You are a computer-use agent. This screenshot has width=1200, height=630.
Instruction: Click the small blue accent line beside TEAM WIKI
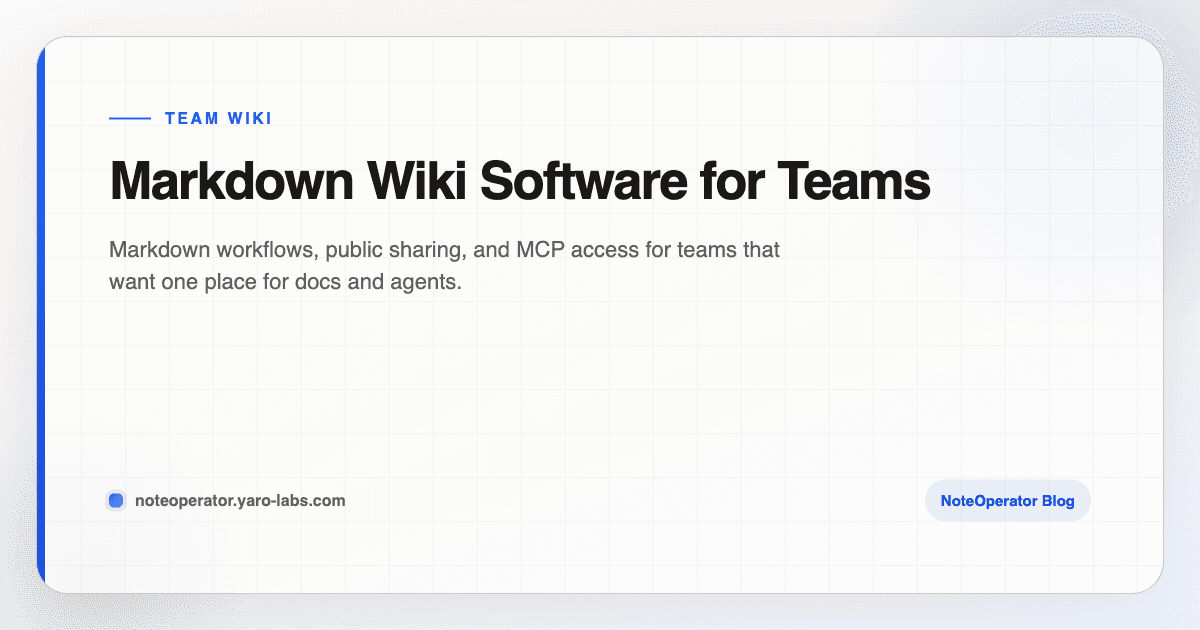[128, 118]
